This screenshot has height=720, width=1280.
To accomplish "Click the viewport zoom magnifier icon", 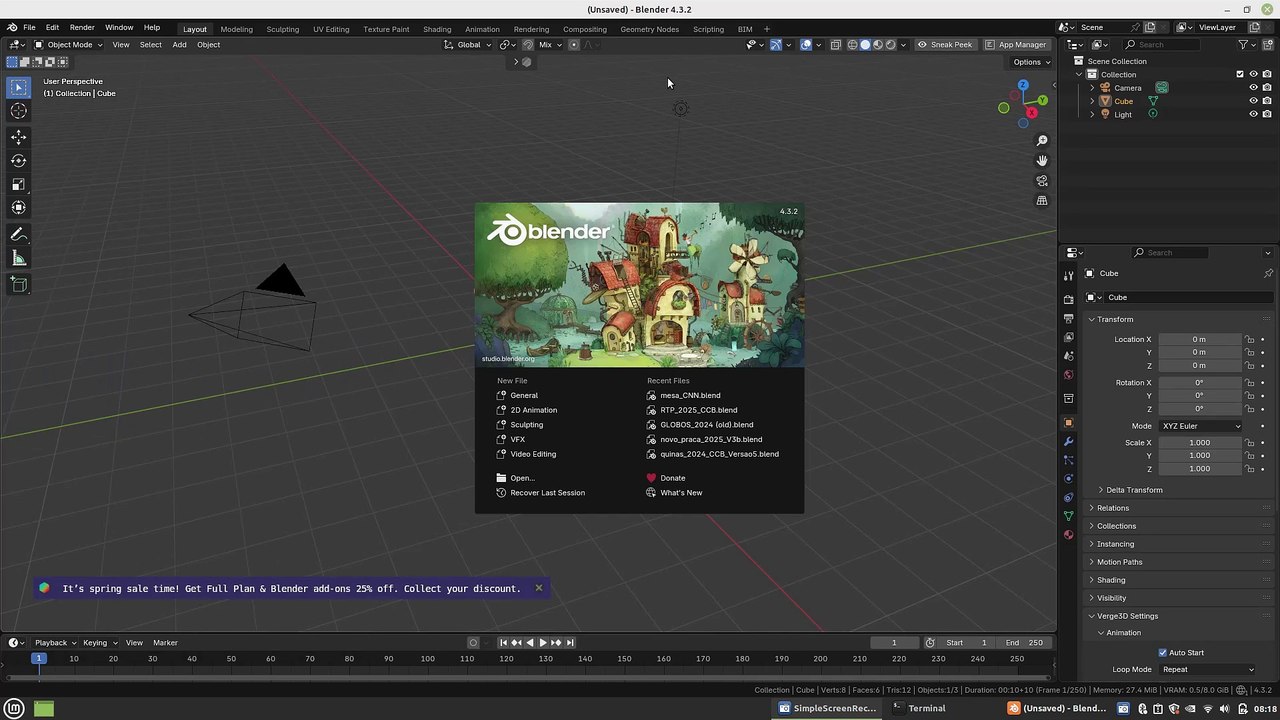I will pos(1042,141).
